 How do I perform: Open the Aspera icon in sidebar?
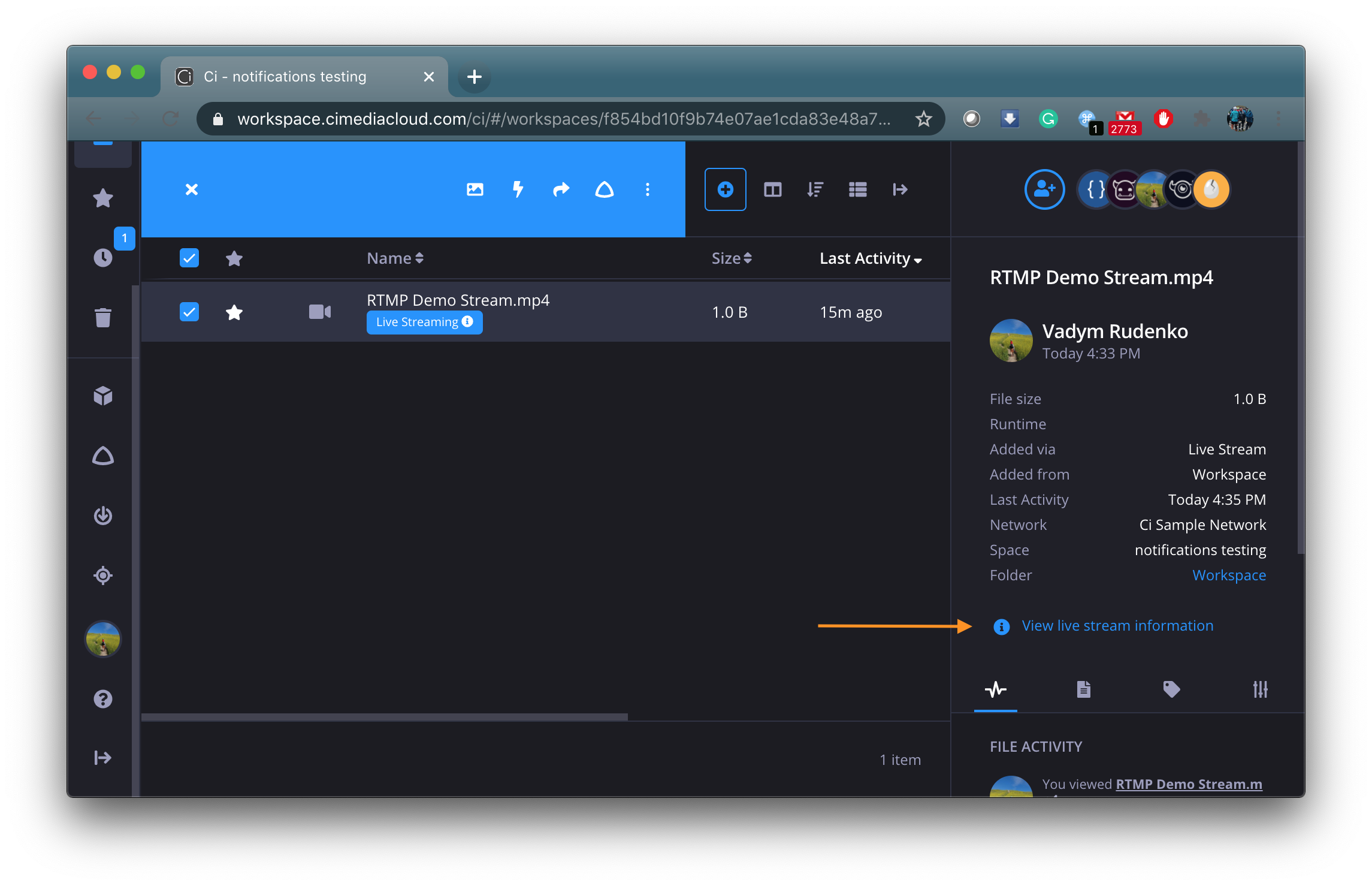(x=103, y=456)
